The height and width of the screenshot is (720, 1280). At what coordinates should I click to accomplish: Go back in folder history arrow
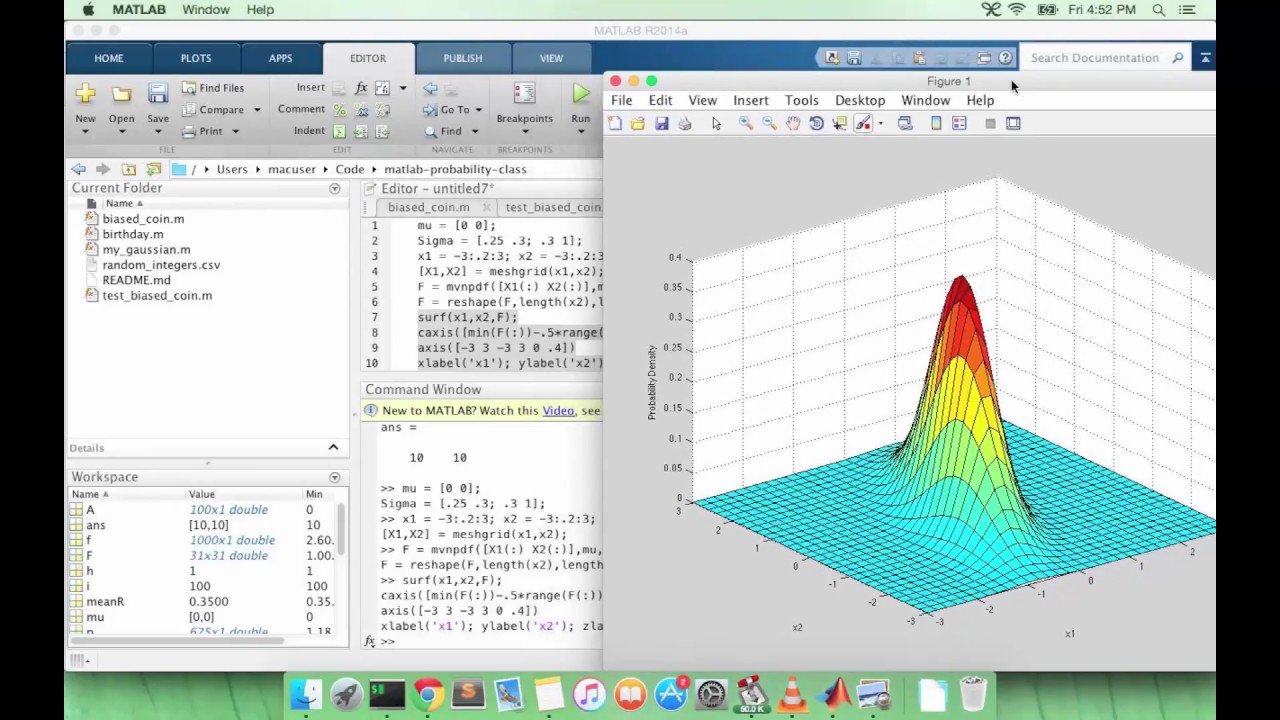pos(78,169)
